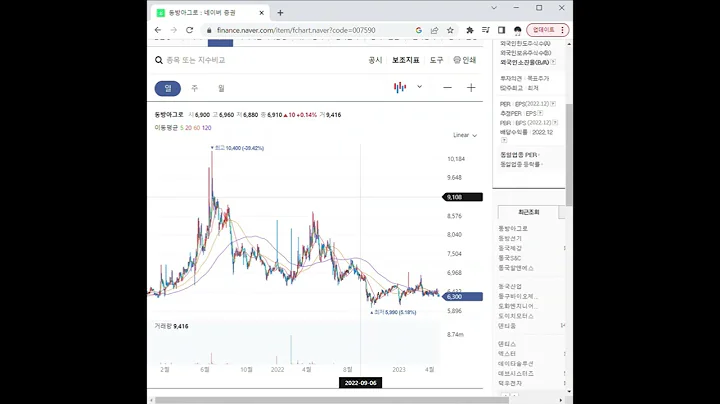Toggle the 20-day moving average

188,128
